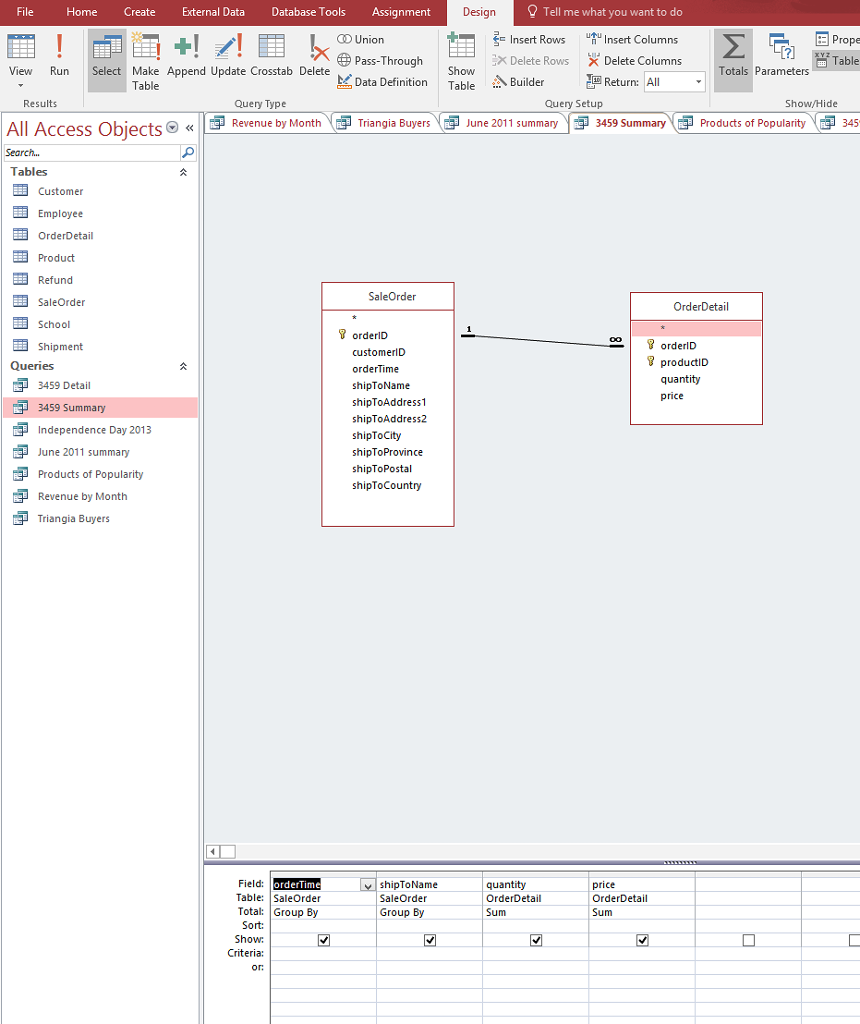Screen dimensions: 860x1024
Task: Open the orderTime field dropdown arrow
Action: click(368, 885)
